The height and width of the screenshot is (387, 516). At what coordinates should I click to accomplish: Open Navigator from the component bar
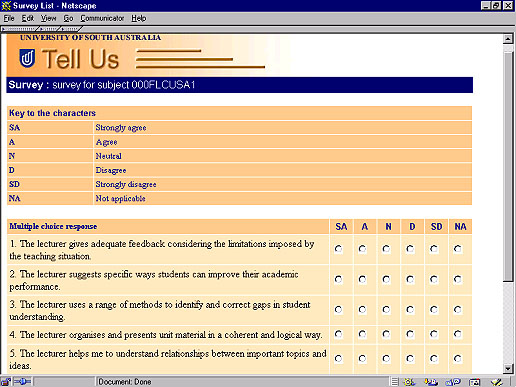(x=409, y=382)
